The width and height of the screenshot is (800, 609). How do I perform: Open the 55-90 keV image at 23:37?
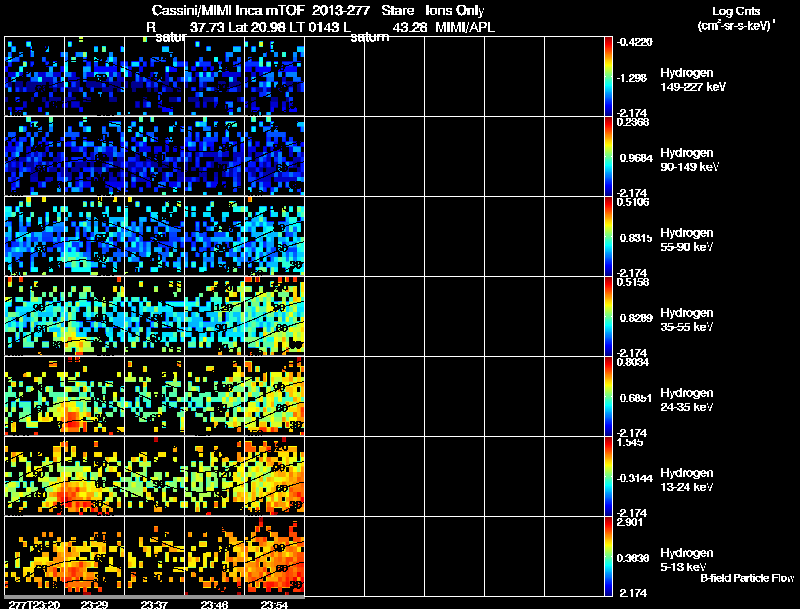(x=155, y=236)
